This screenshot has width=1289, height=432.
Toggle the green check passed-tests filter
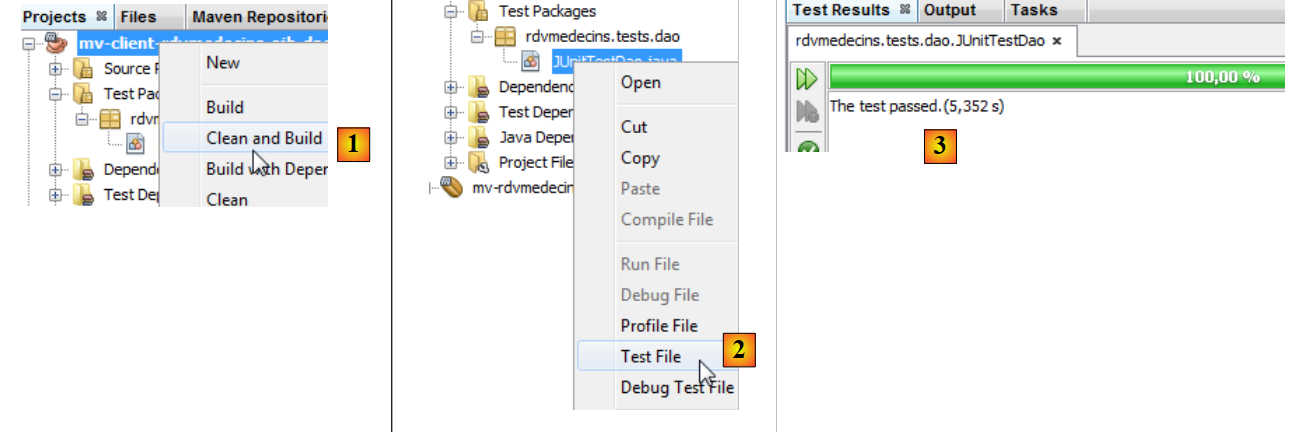click(x=808, y=147)
